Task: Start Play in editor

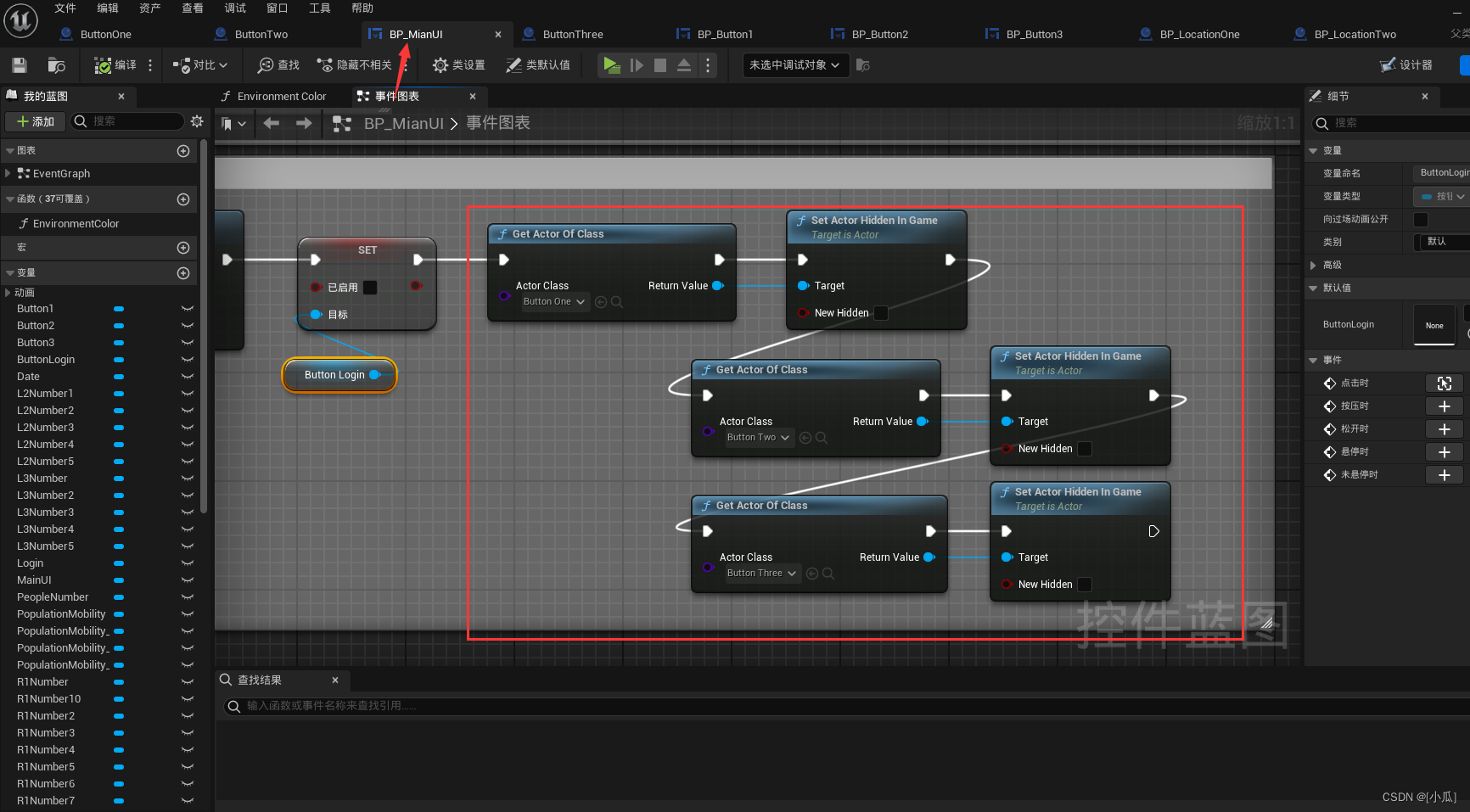Action: click(x=611, y=65)
